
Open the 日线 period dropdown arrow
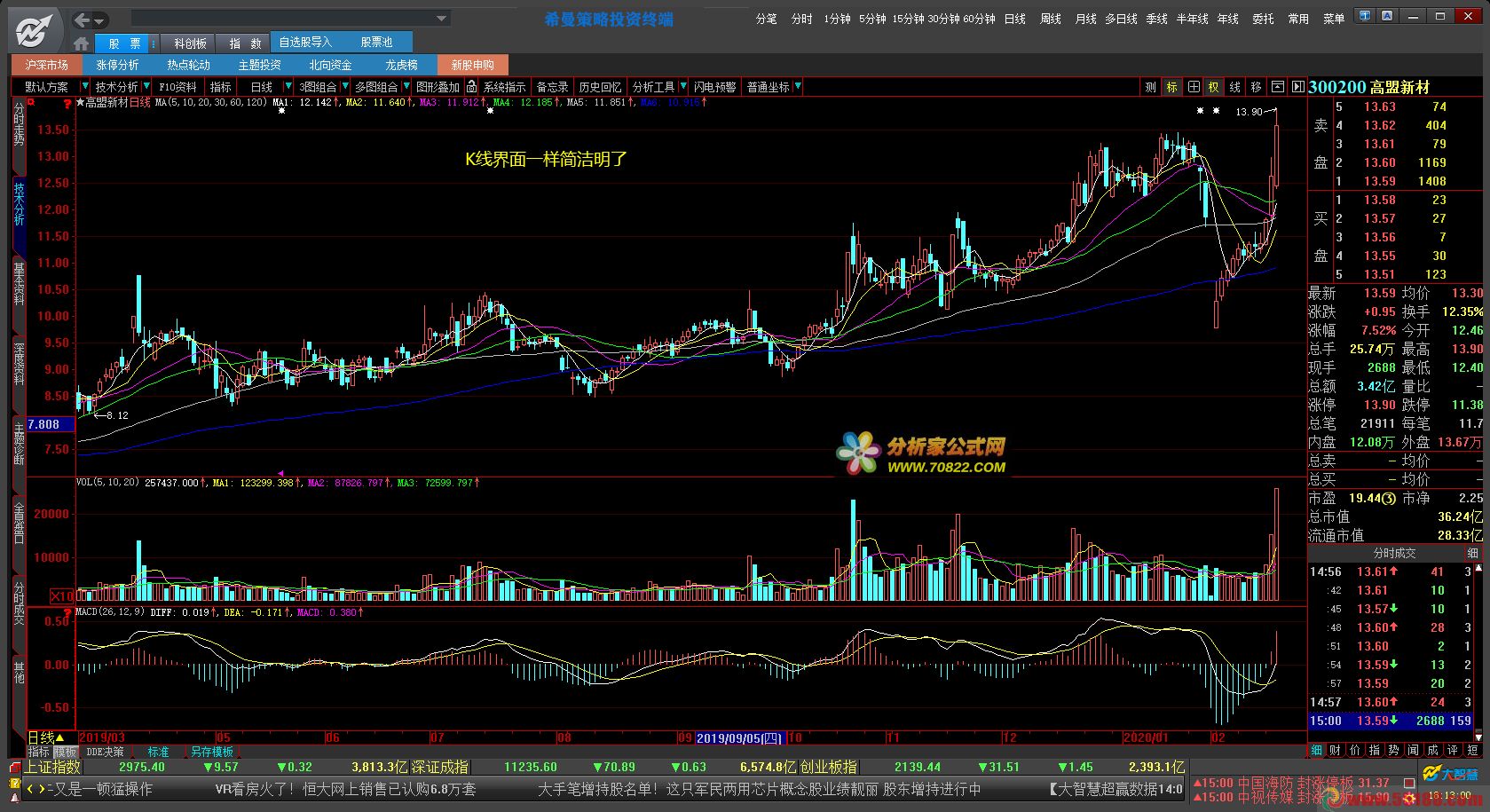(x=288, y=86)
